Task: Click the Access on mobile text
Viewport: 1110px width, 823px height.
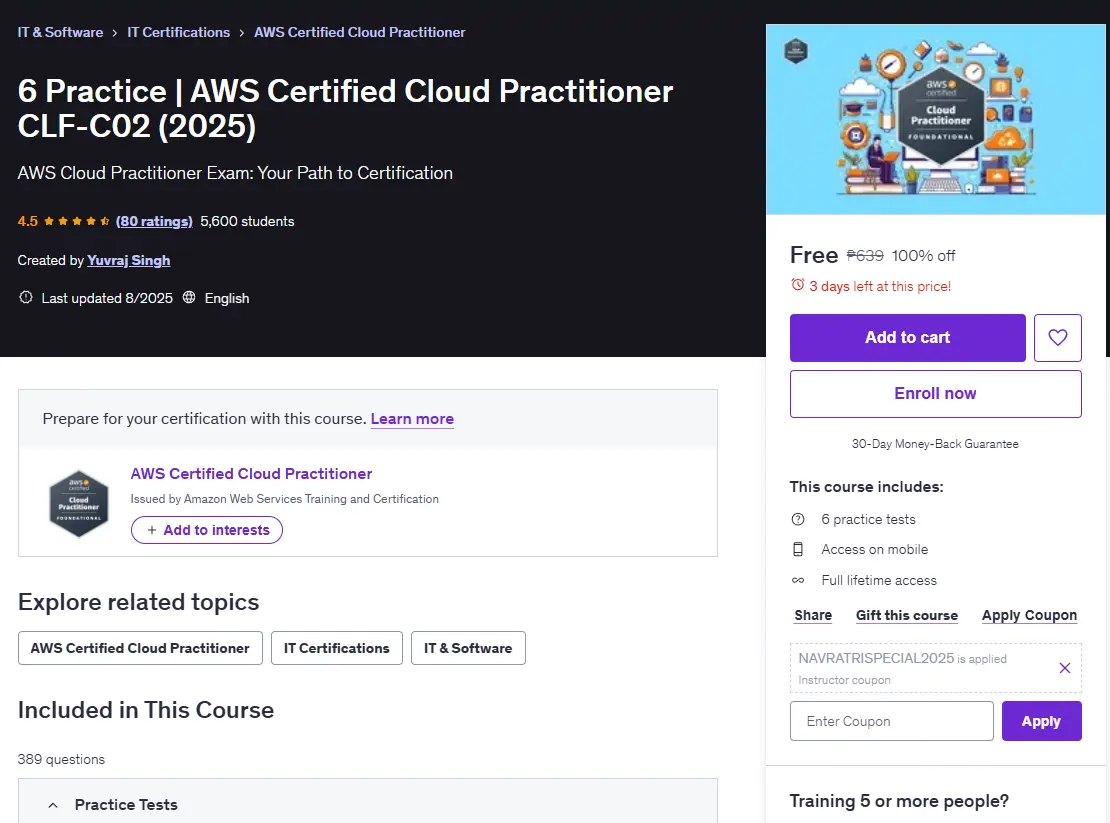Action: pyautogui.click(x=874, y=549)
